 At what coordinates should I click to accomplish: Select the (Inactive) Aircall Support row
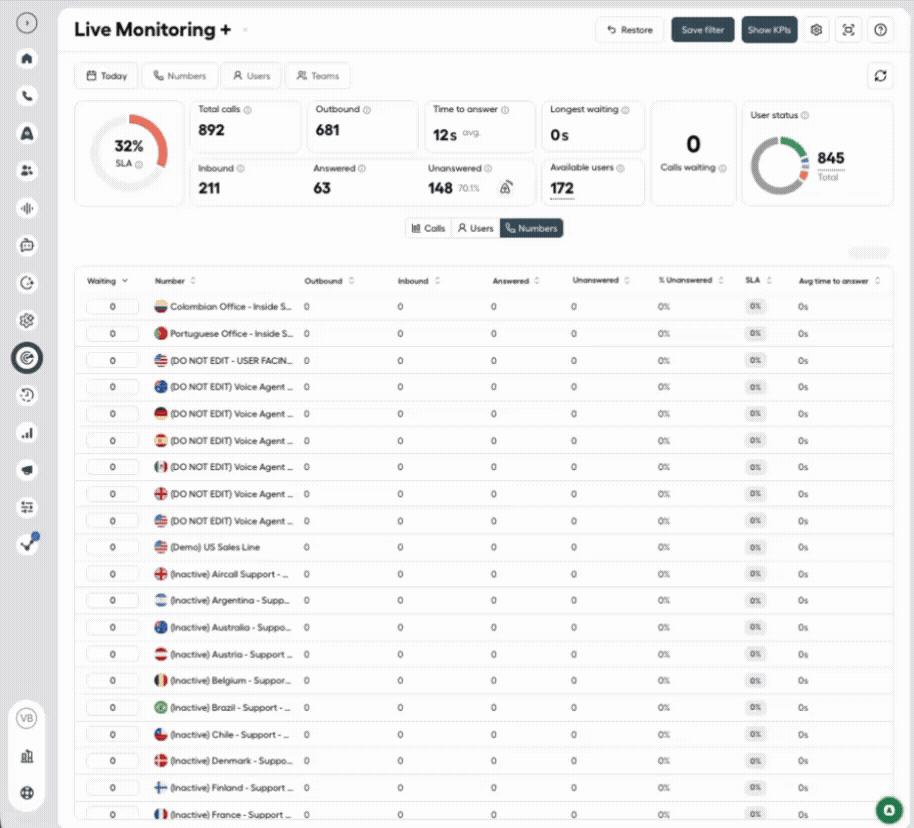point(484,574)
